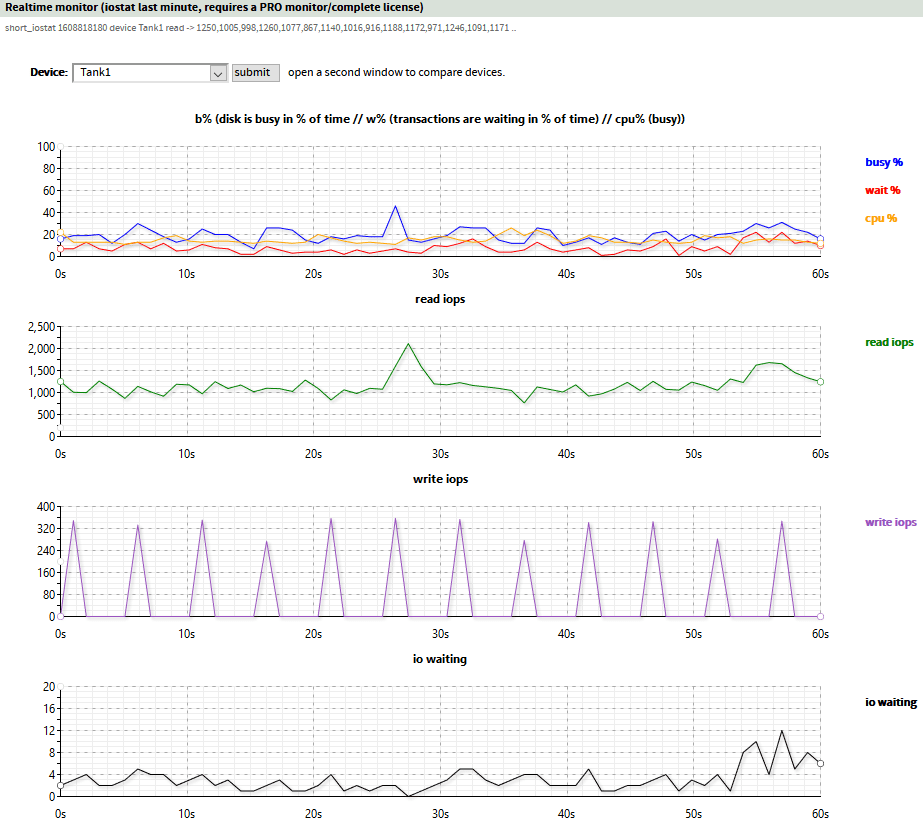Click the 'io waiting' chart title

[440, 659]
